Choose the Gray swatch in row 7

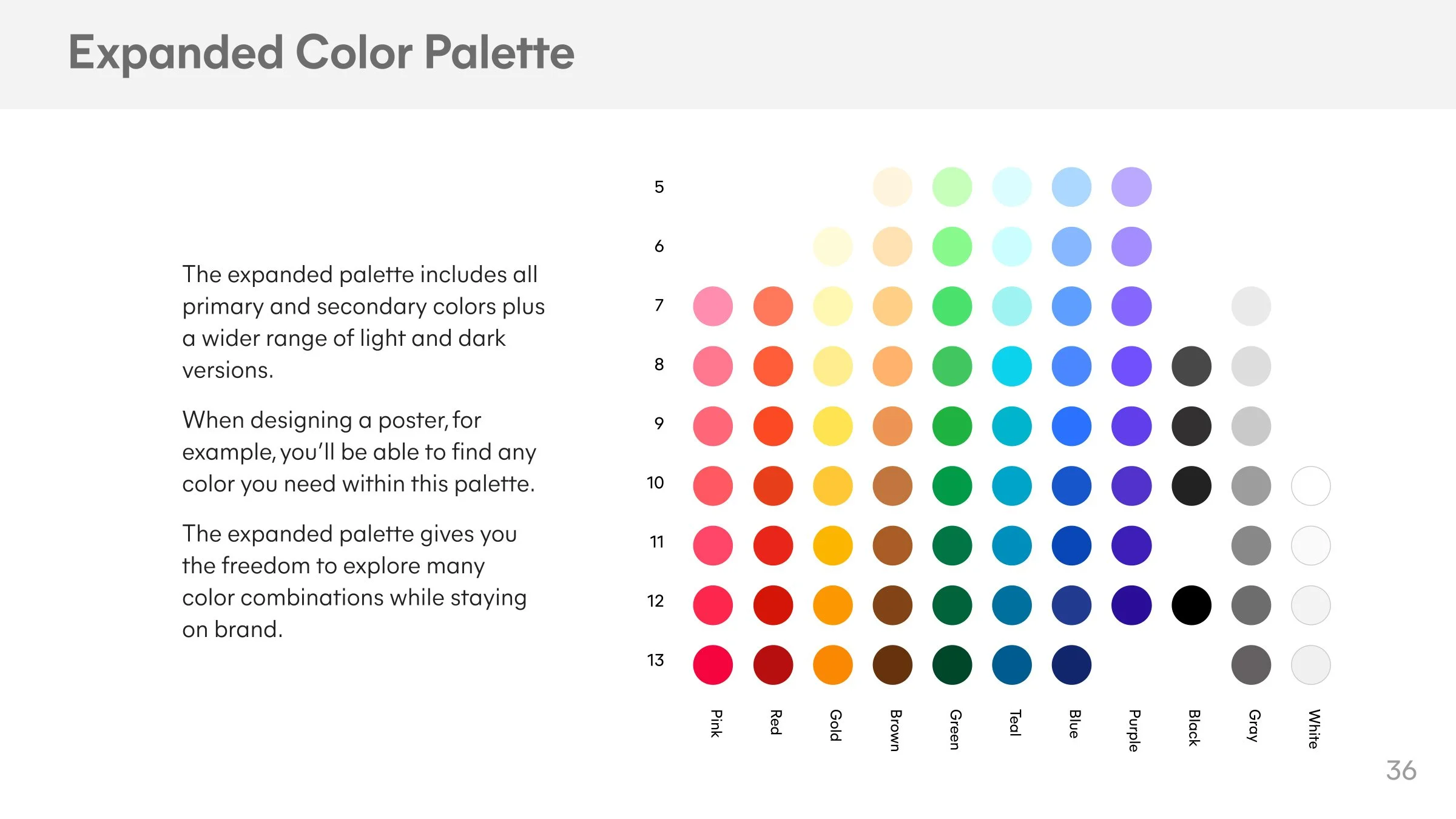click(1251, 306)
